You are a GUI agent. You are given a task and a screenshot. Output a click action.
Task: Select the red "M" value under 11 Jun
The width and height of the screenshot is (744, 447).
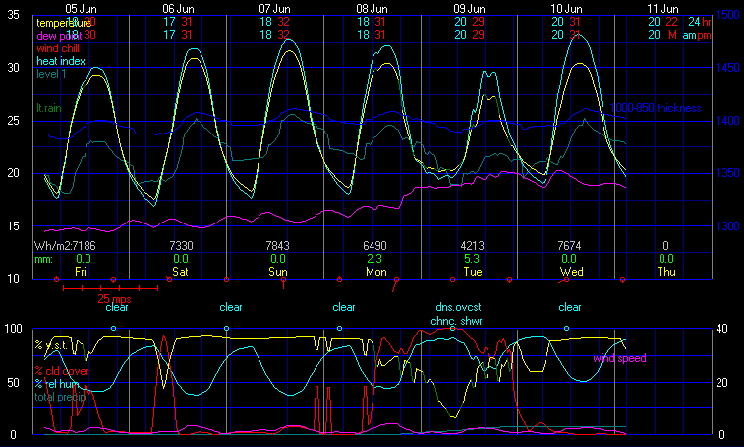coord(672,35)
